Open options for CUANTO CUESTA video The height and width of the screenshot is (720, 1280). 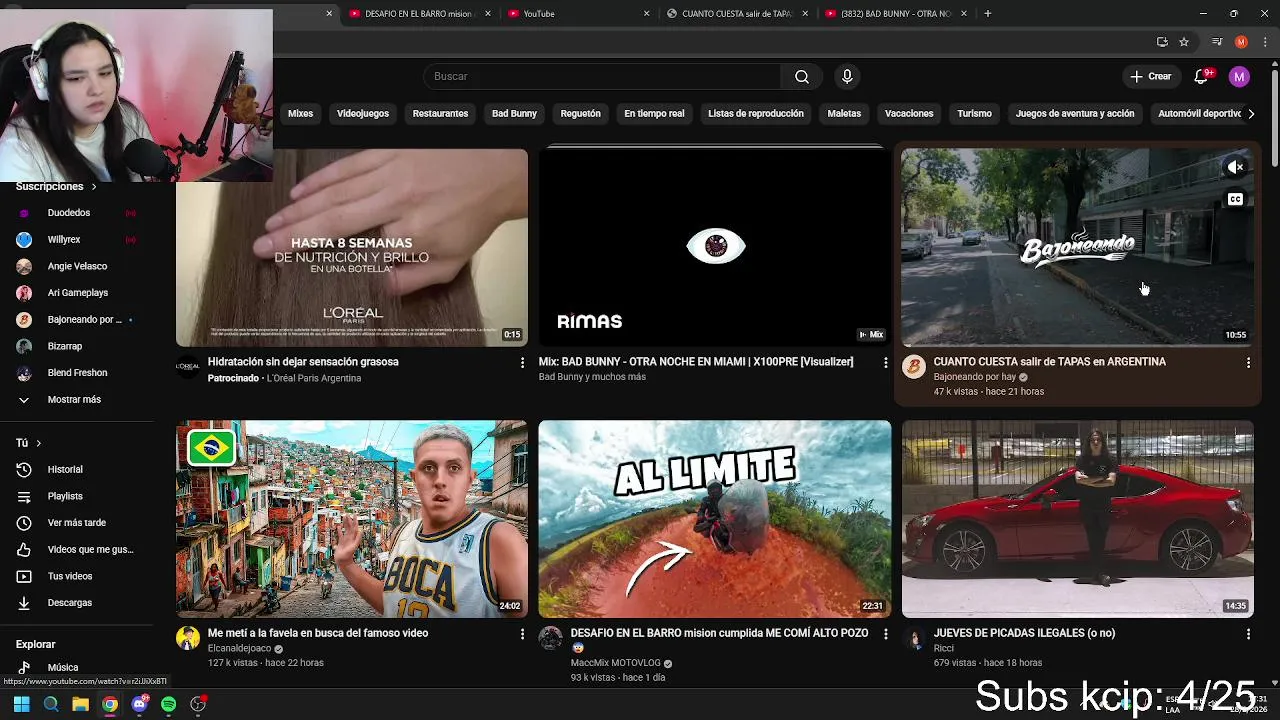click(x=1248, y=362)
